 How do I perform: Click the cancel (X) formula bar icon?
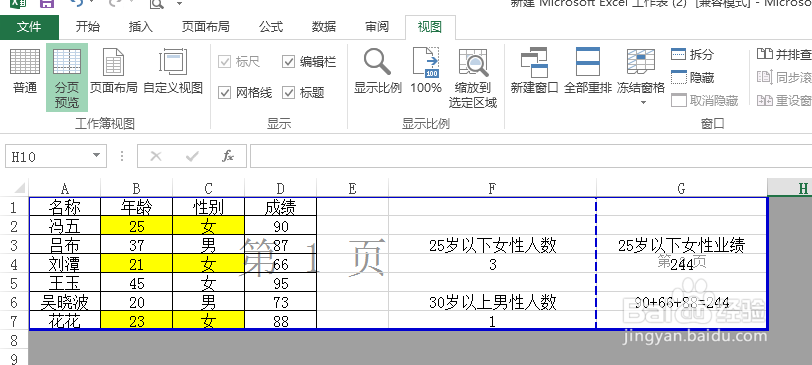coord(155,156)
